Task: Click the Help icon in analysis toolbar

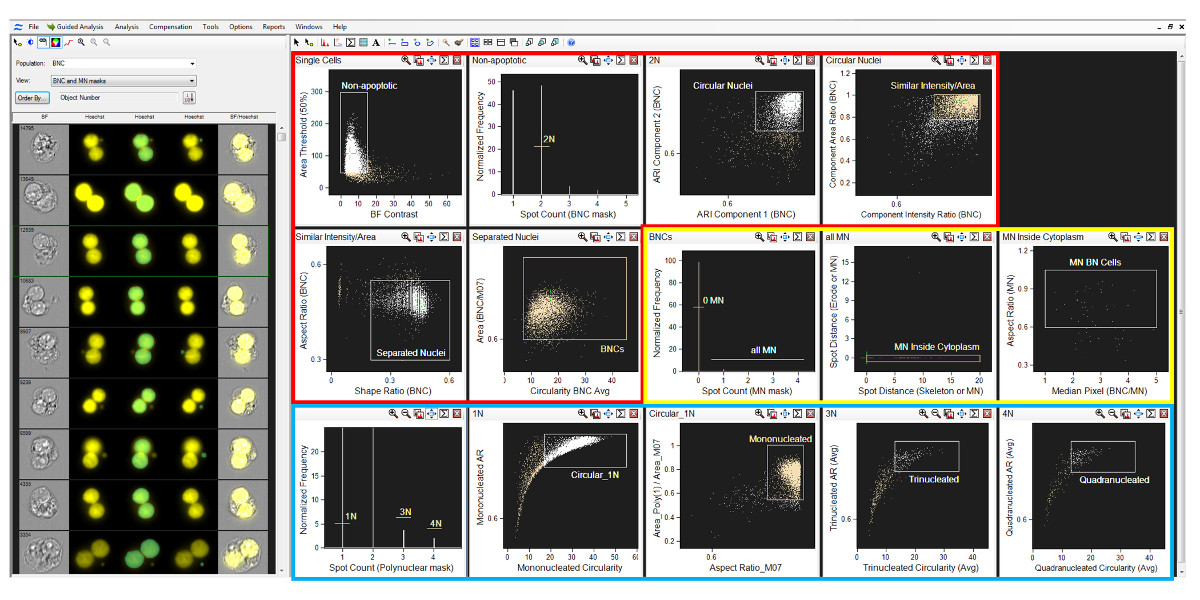Action: 570,43
